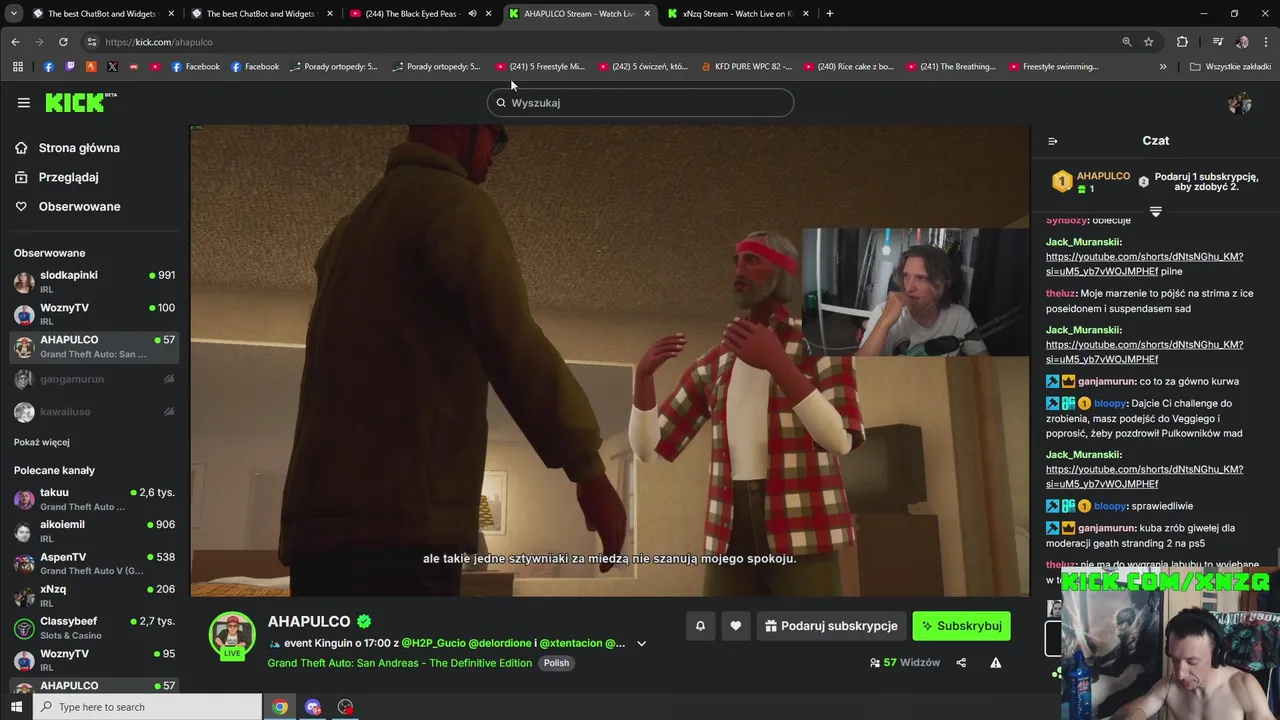Click @H2P_Gucio mention link
The height and width of the screenshot is (720, 1280).
(433, 643)
